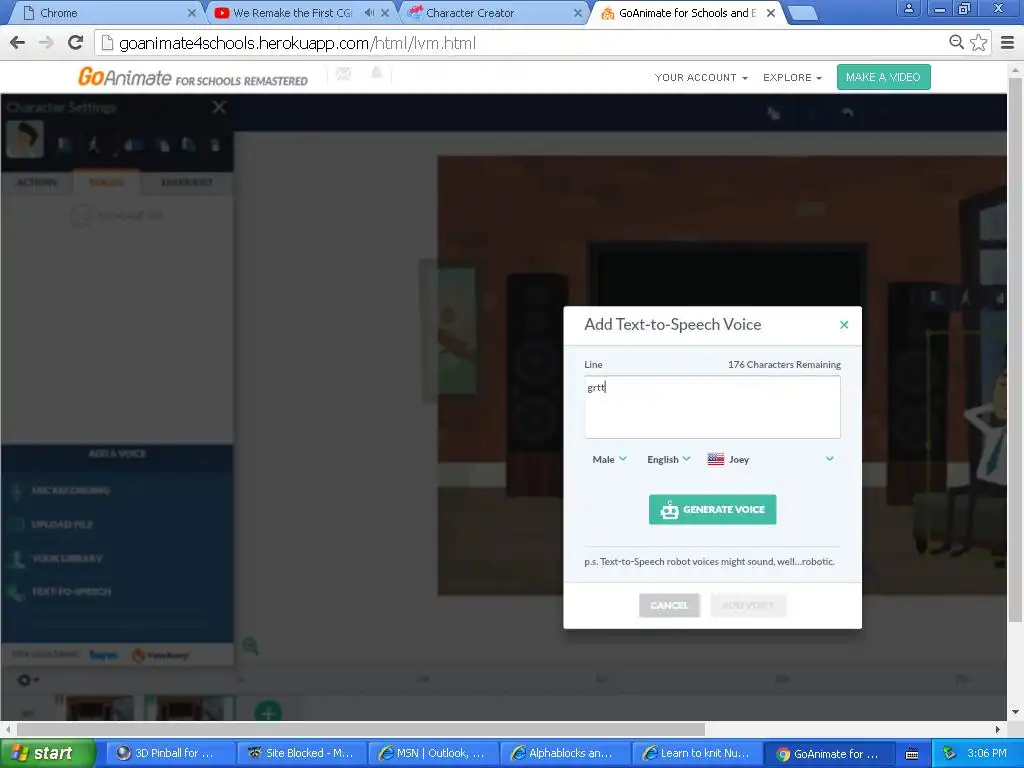Click the browser forward arrow
1024x768 pixels.
(46, 43)
